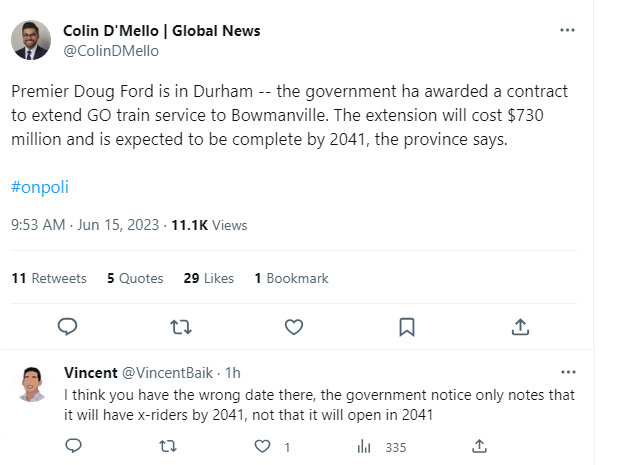Share Vincent's reply
This screenshot has width=618, height=465.
coord(479,446)
